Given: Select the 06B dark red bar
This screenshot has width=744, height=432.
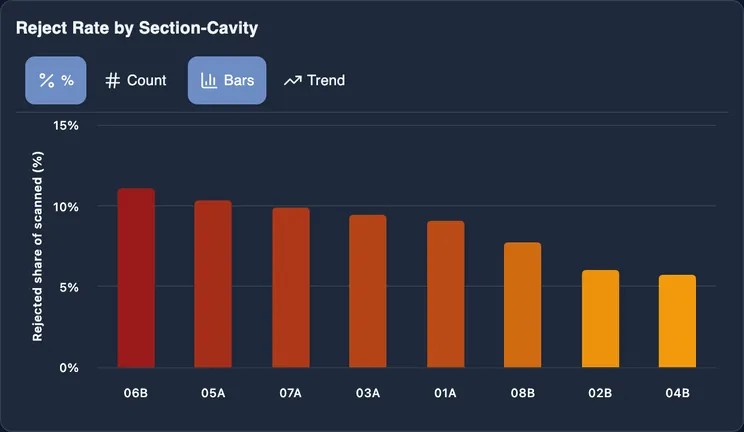Looking at the screenshot, I should (x=136, y=278).
